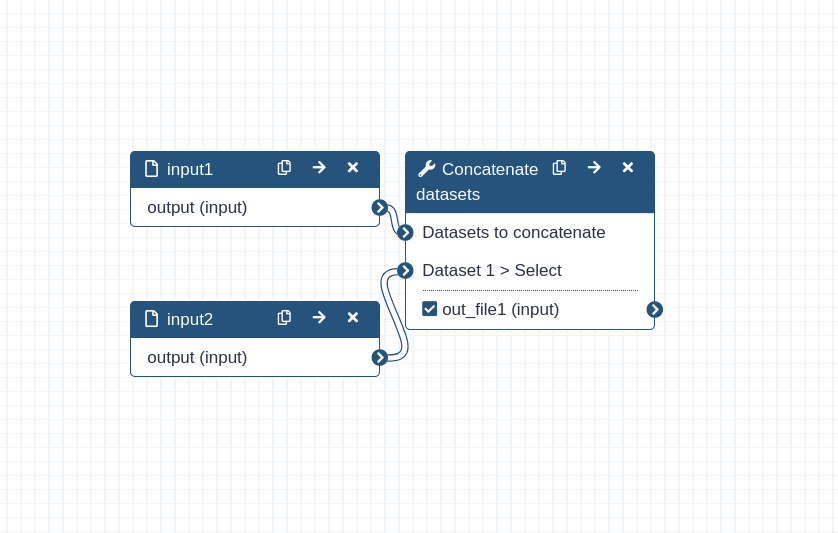
Task: Click the Datasets to concatenate input terminal
Action: coord(406,233)
